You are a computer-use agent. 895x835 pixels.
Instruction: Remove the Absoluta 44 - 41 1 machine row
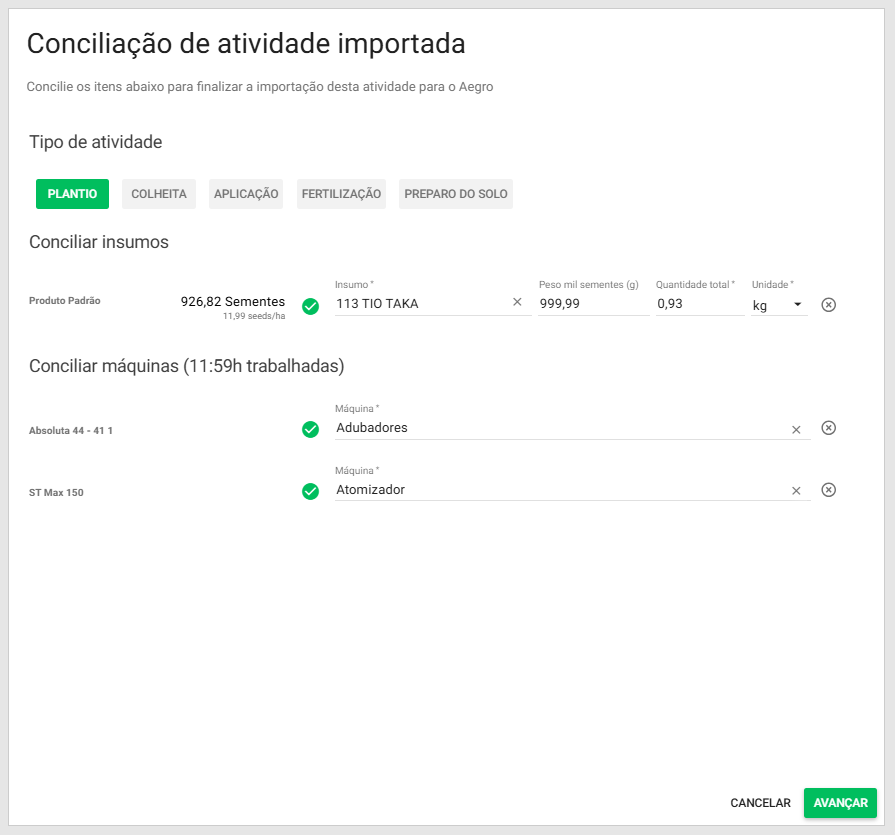[828, 428]
